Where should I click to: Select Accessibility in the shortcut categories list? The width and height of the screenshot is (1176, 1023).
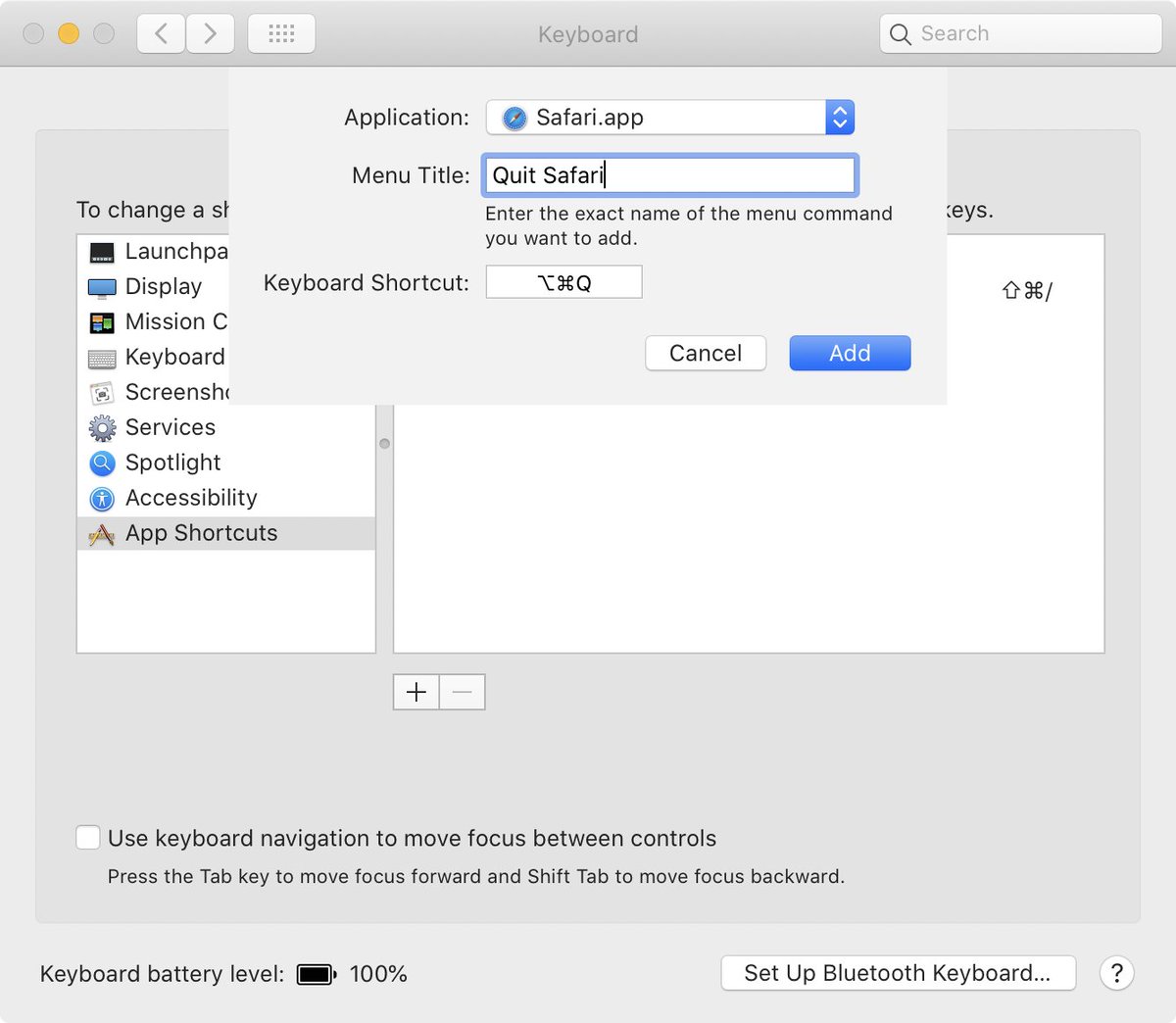(x=226, y=499)
